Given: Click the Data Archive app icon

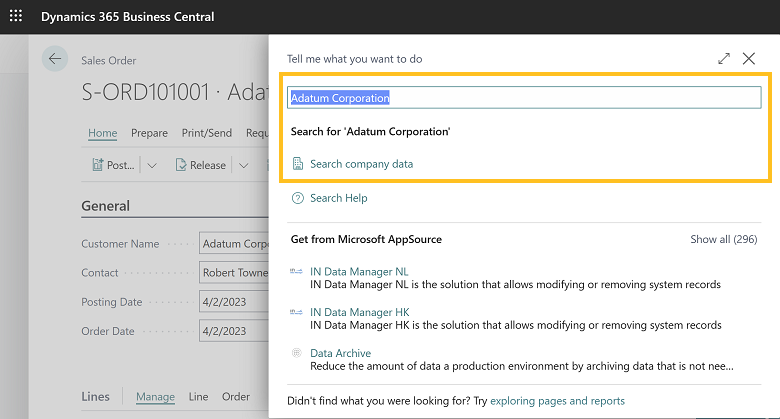Looking at the screenshot, I should [297, 353].
